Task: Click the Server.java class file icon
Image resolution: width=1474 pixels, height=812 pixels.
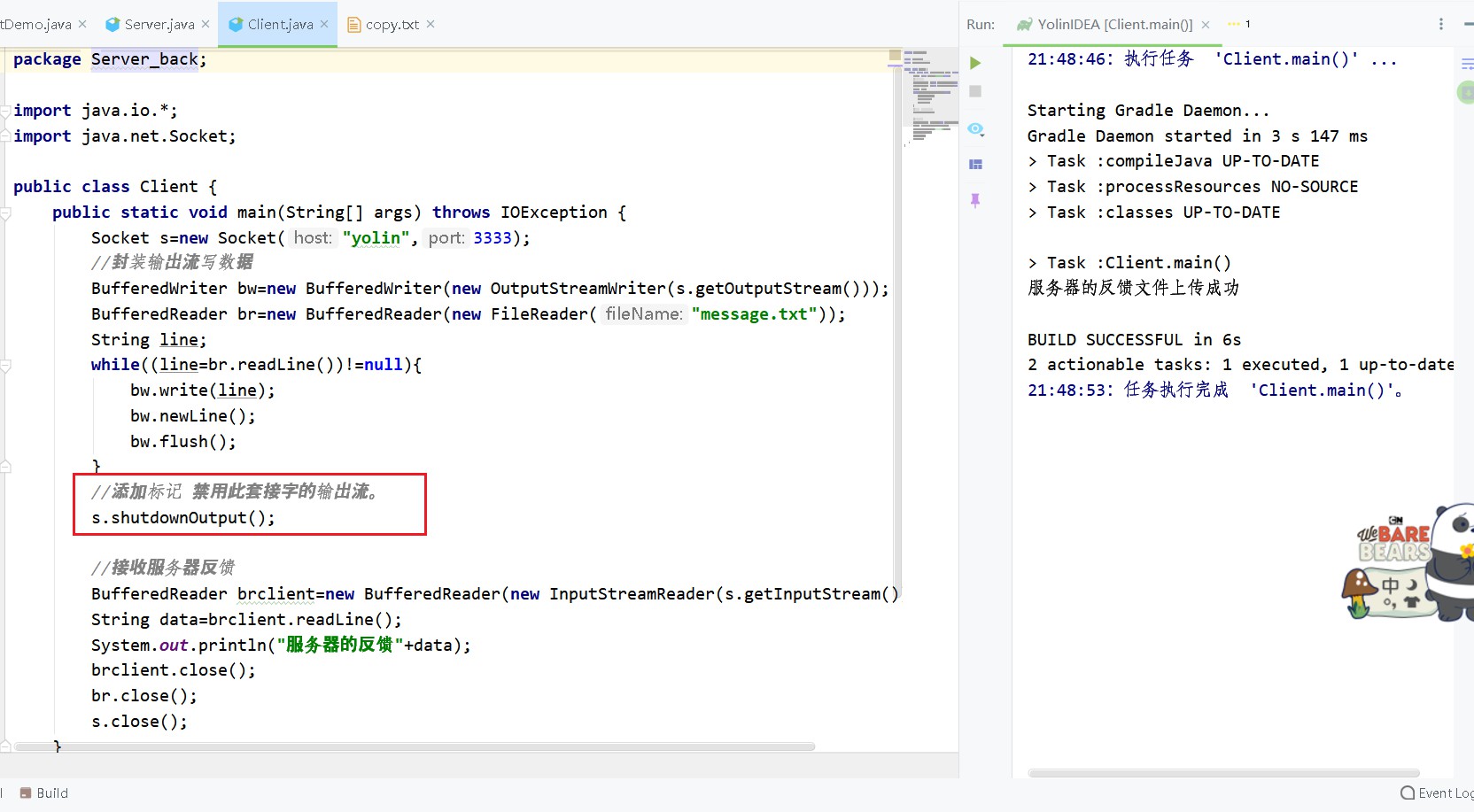Action: coord(112,25)
